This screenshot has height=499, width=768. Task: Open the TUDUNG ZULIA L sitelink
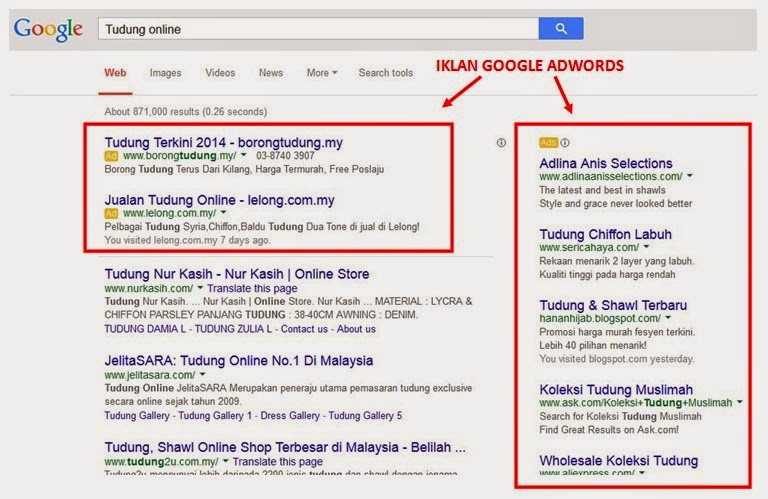point(233,329)
